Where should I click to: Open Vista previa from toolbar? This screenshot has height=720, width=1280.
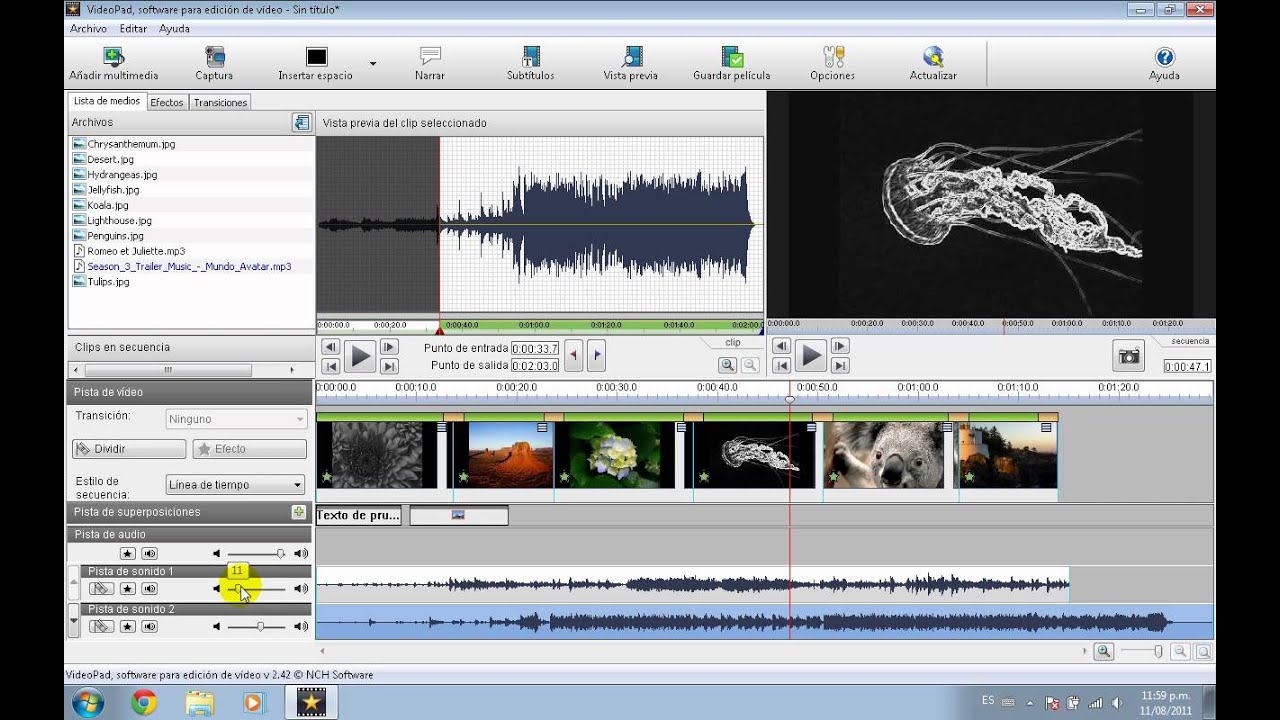(631, 64)
